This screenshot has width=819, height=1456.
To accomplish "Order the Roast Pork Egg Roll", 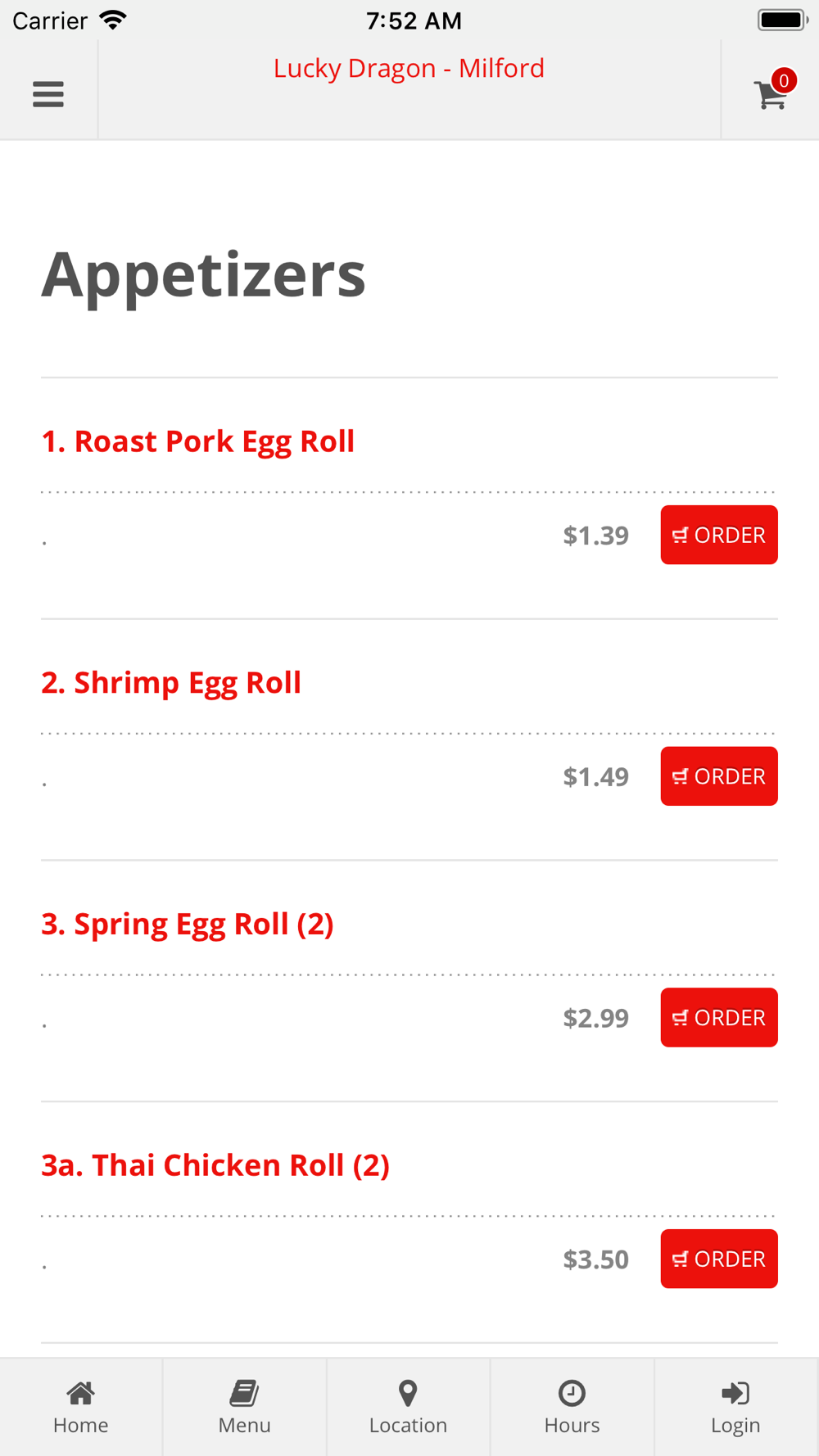I will pyautogui.click(x=719, y=535).
